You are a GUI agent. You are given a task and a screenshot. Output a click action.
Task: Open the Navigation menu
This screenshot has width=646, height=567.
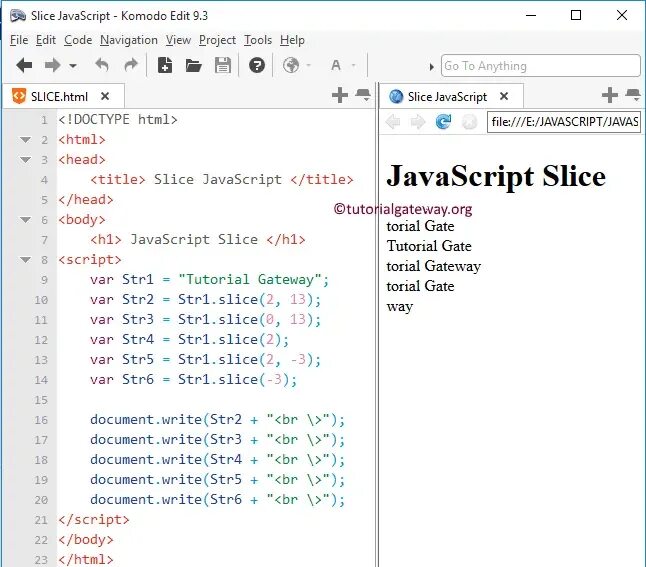click(129, 40)
